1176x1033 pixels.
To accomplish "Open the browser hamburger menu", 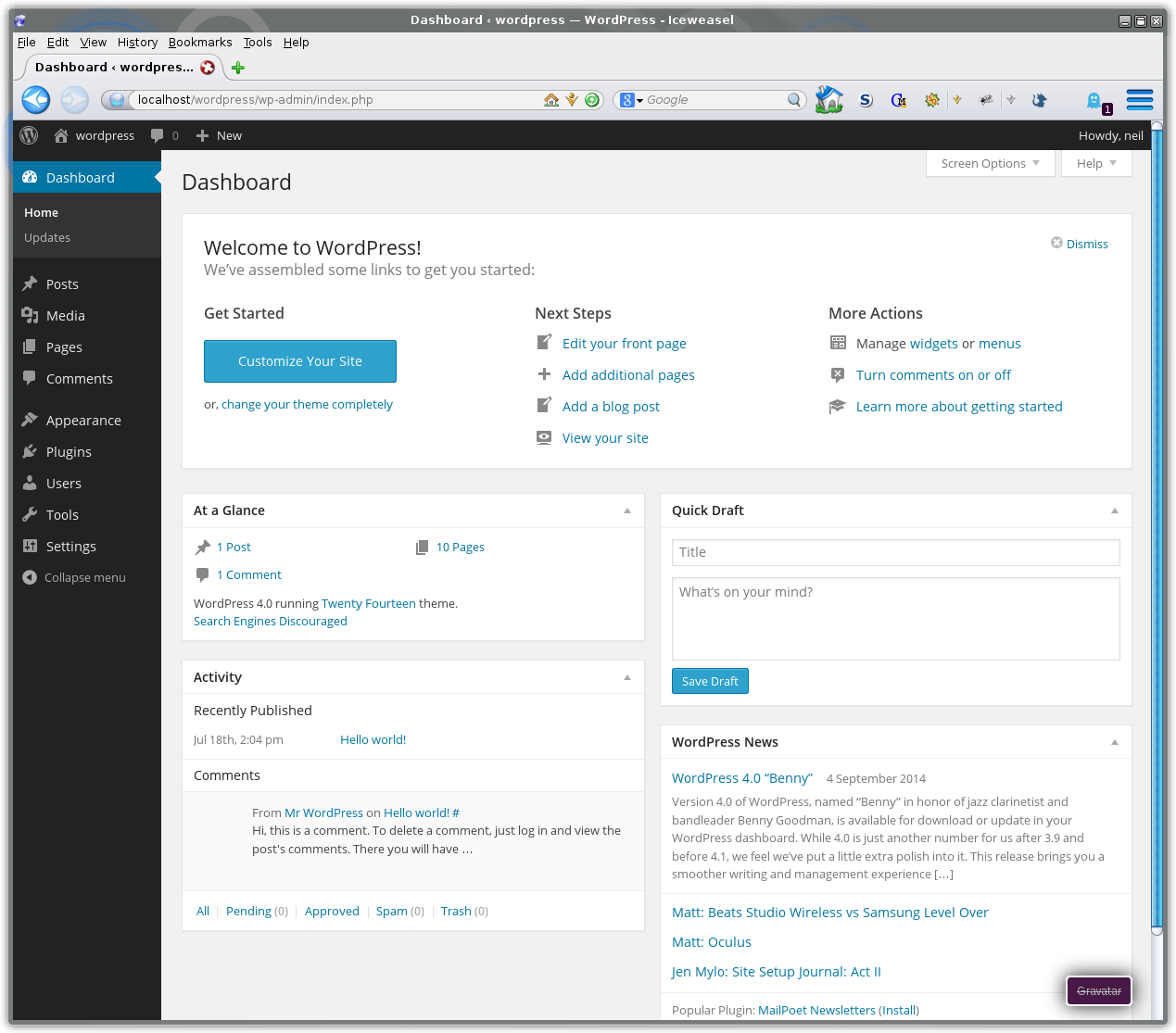I will [1140, 99].
